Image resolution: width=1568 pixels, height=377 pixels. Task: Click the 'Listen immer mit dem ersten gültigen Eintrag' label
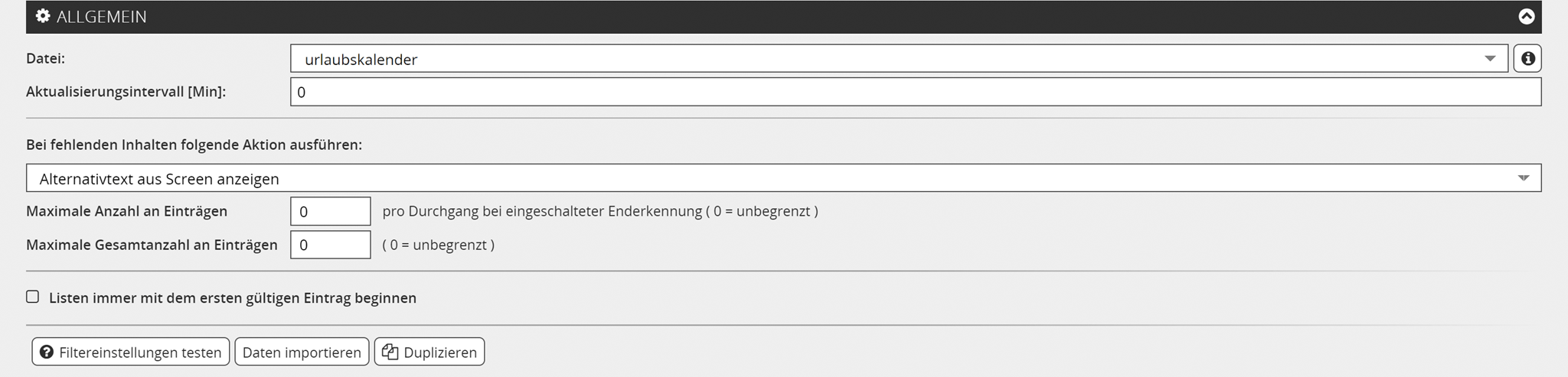[x=233, y=298]
